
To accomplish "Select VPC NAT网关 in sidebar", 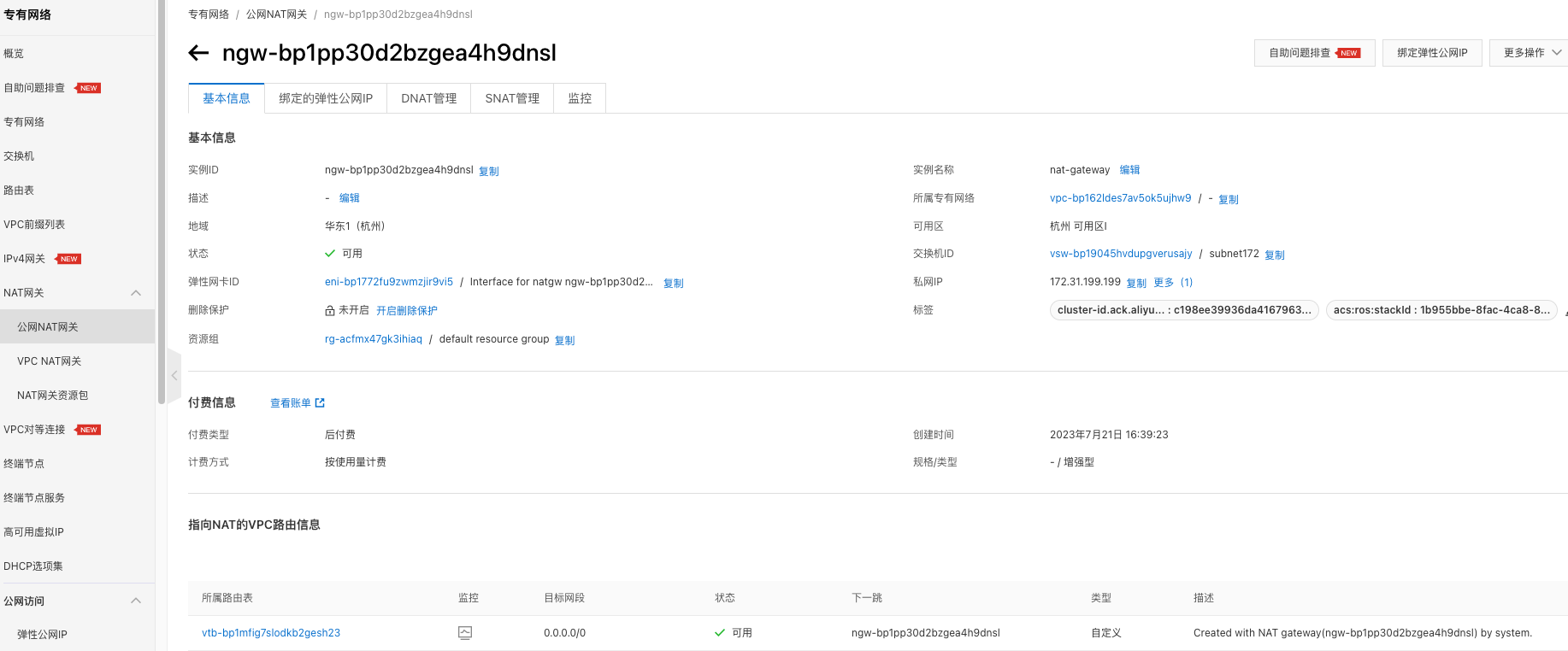I will (49, 361).
